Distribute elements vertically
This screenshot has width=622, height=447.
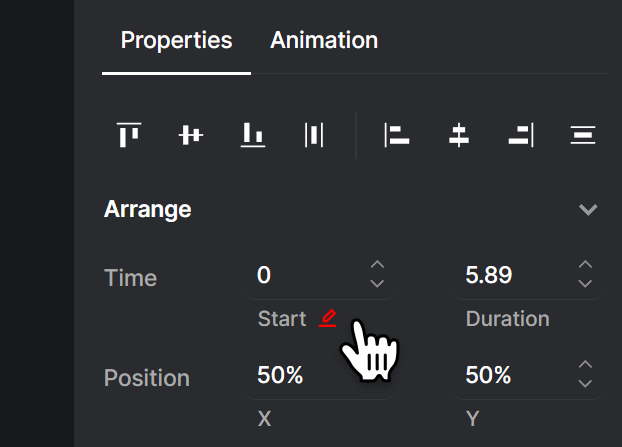[x=583, y=135]
